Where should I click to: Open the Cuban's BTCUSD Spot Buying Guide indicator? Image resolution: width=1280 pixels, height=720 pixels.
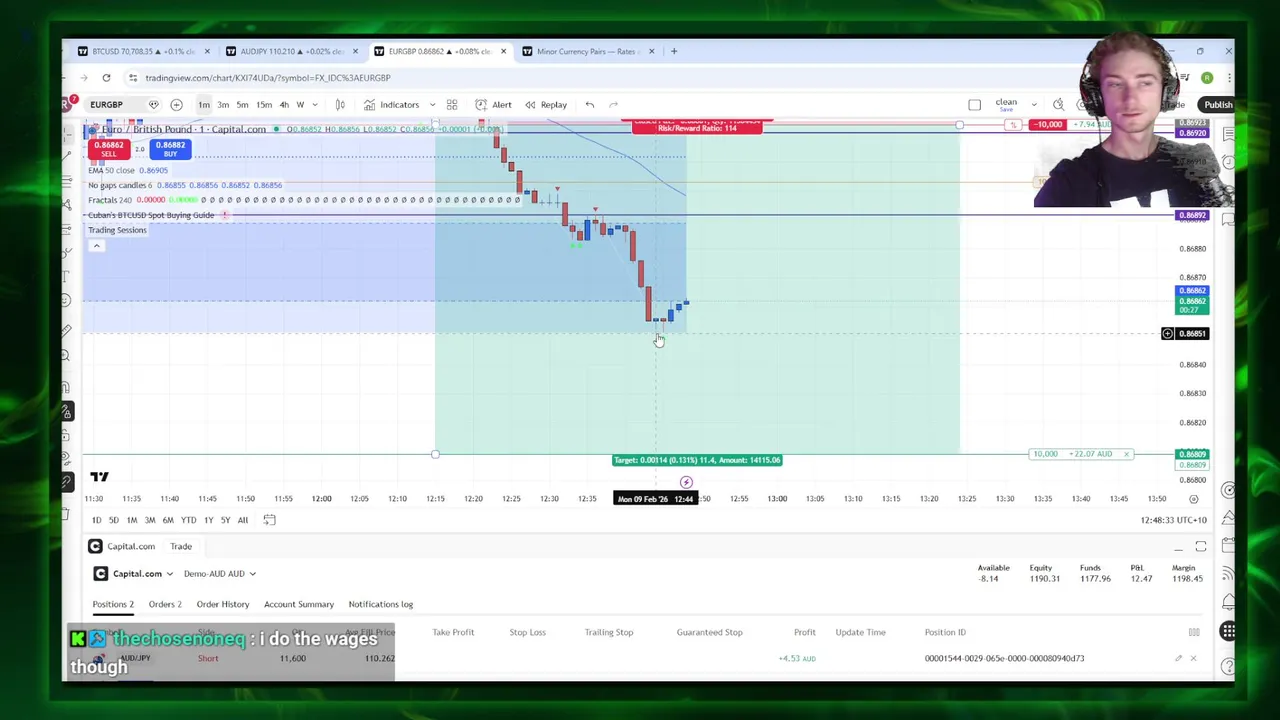pos(151,215)
